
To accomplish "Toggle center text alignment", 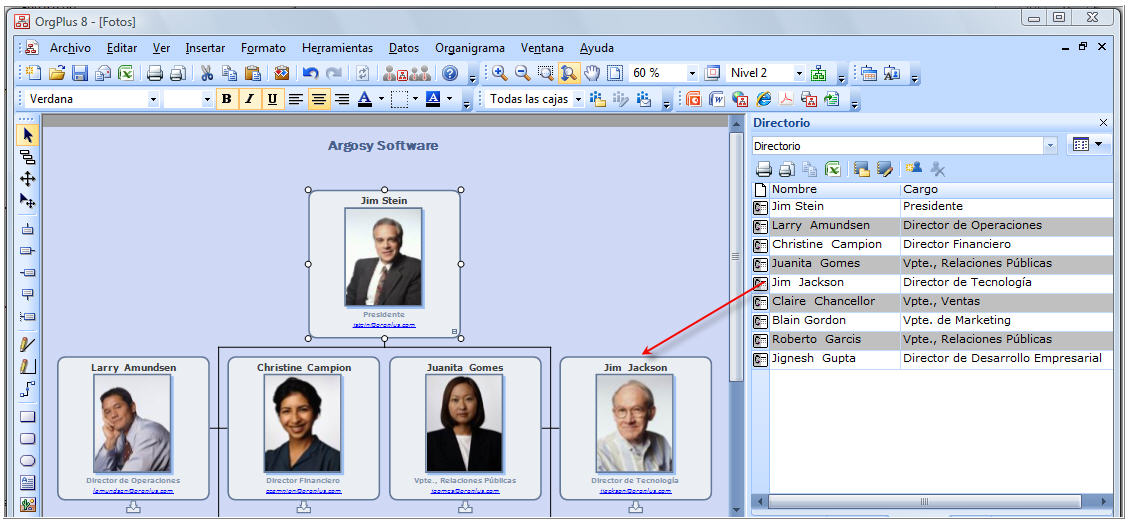I will (319, 99).
